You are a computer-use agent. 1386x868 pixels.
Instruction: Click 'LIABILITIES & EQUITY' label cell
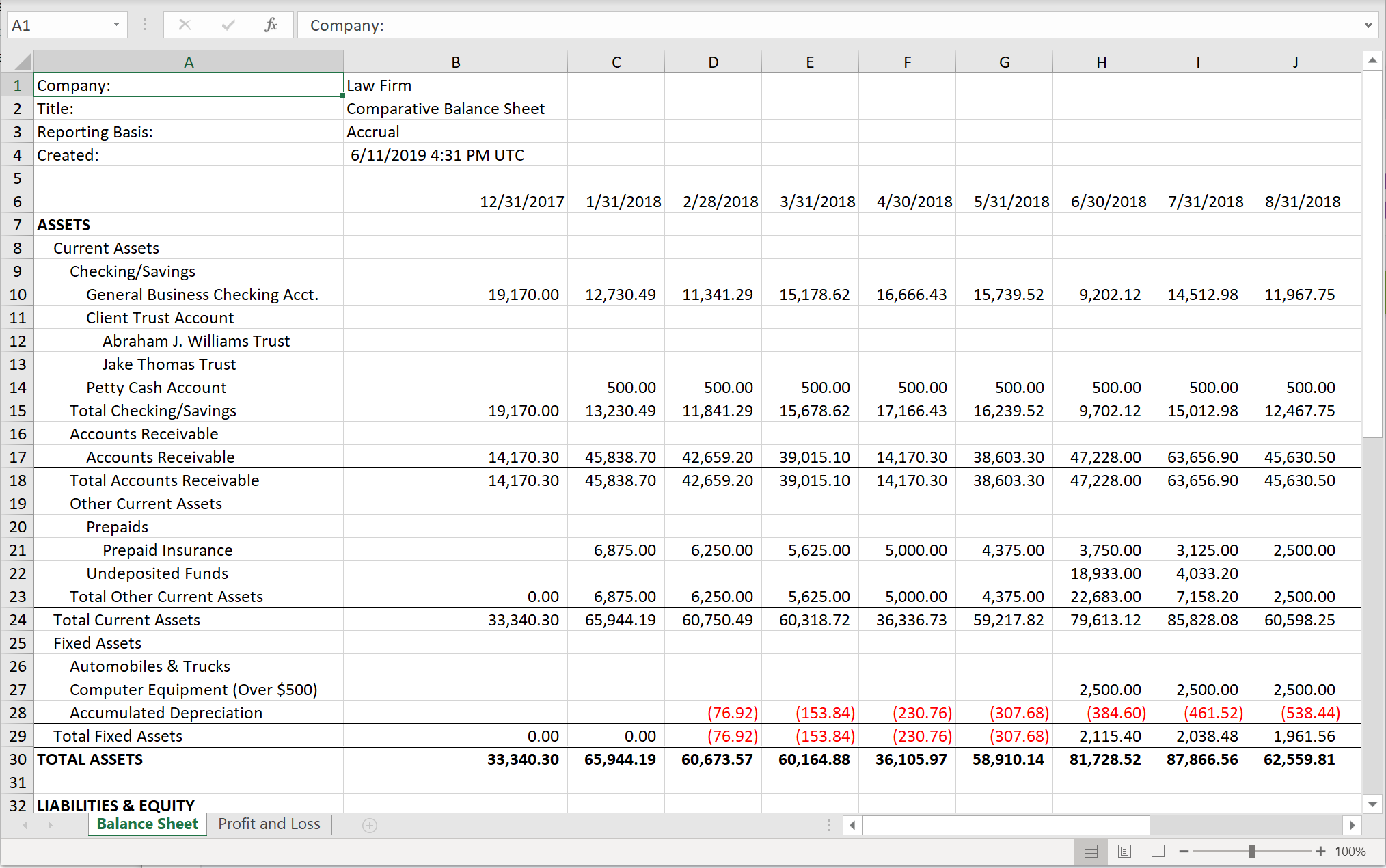189,804
